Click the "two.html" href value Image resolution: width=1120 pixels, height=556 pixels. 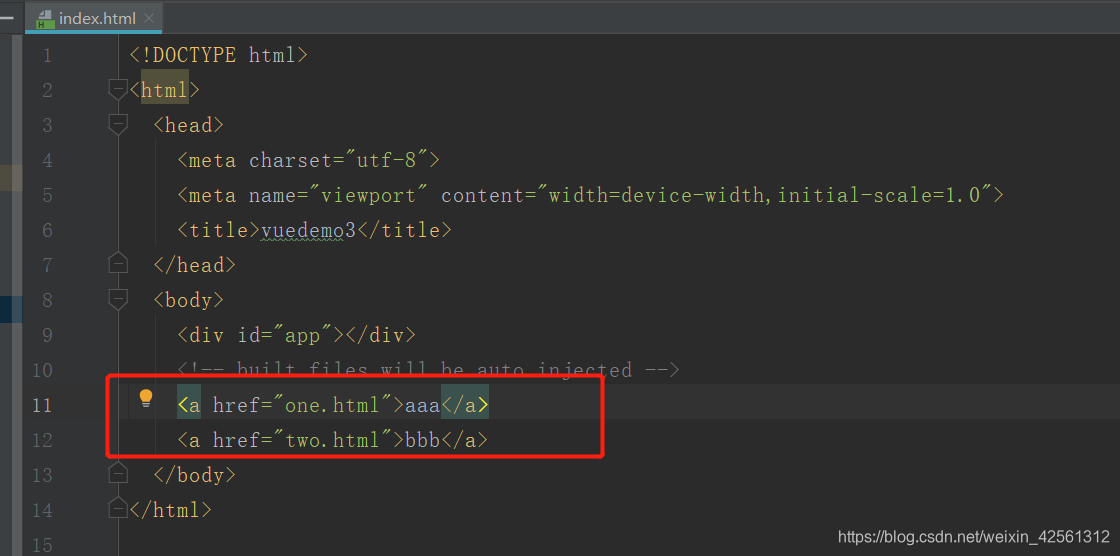[332, 440]
